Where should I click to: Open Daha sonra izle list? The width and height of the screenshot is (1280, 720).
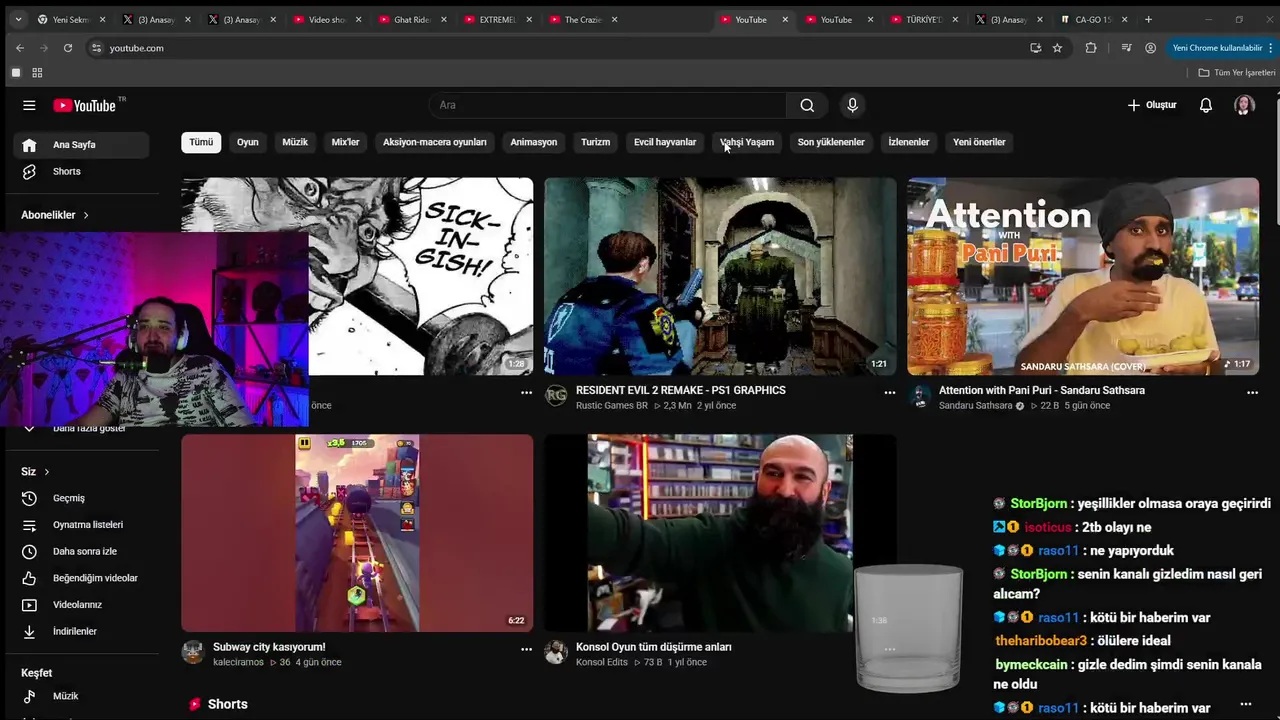point(82,551)
